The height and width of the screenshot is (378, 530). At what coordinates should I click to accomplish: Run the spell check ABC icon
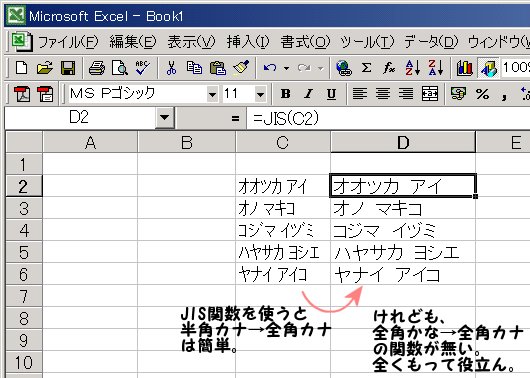(143, 68)
